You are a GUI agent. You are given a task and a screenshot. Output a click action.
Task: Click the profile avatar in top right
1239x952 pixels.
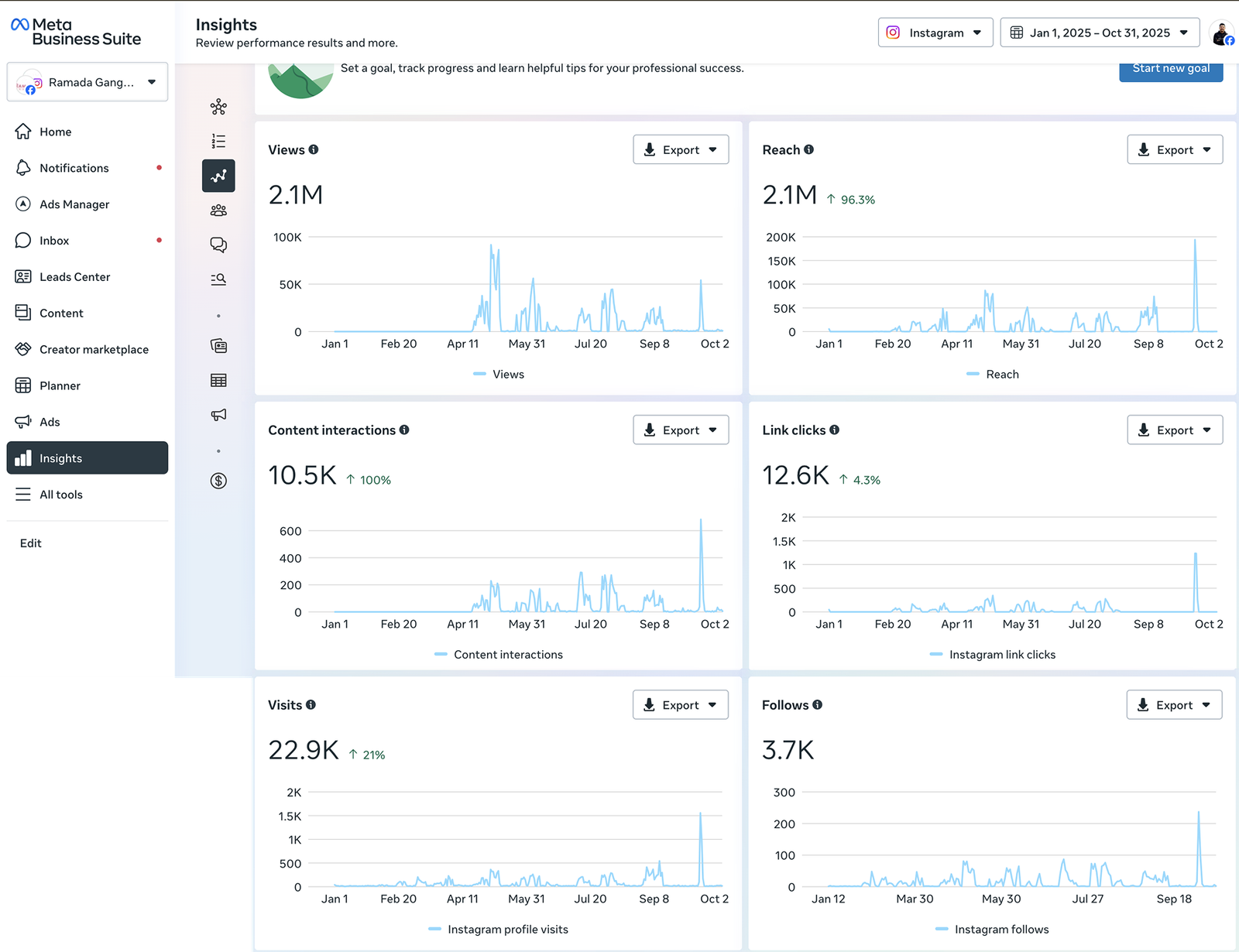[x=1222, y=33]
